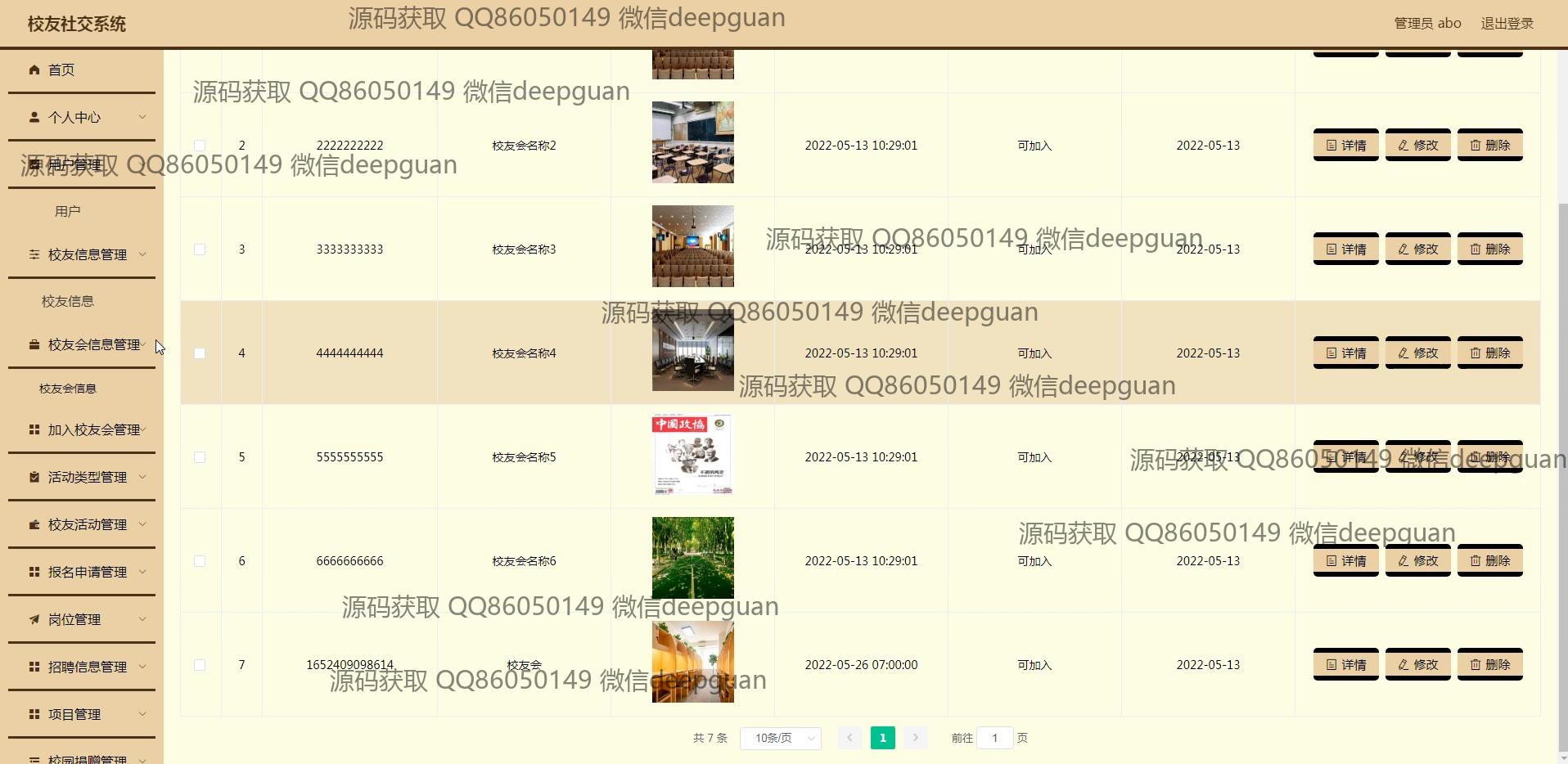Click the clipboard icon beside 活动类型管理
The width and height of the screenshot is (1568, 764).
pyautogui.click(x=34, y=477)
